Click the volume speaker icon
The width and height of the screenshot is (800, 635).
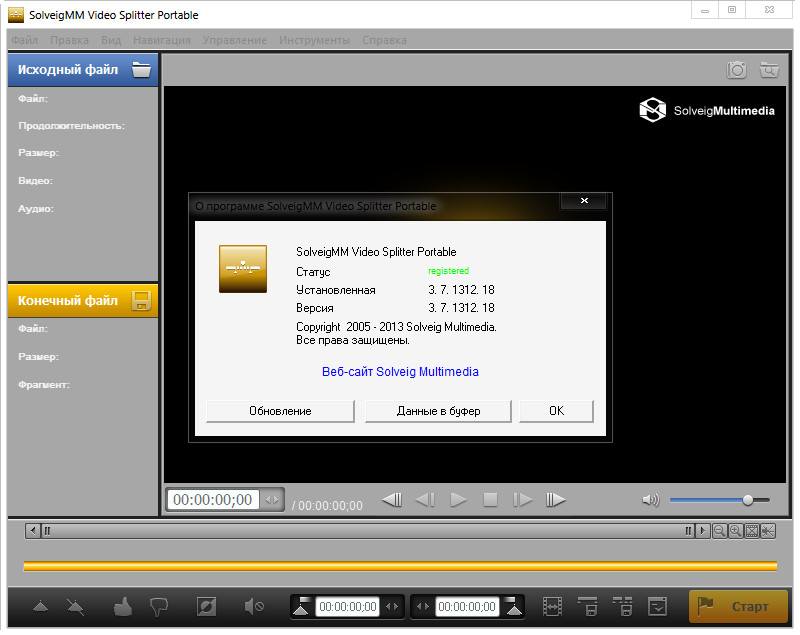pos(651,500)
